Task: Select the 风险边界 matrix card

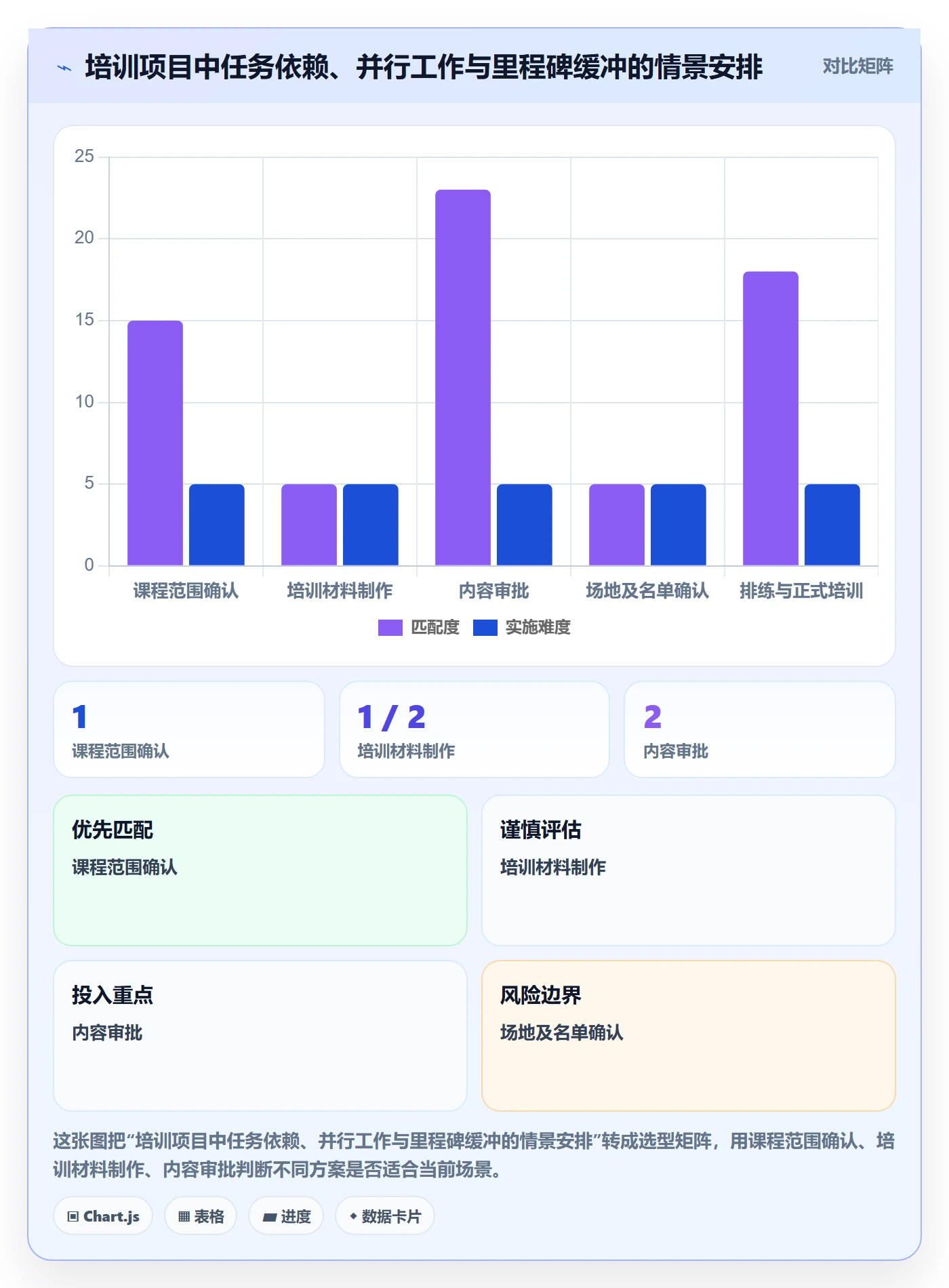Action: (689, 1036)
